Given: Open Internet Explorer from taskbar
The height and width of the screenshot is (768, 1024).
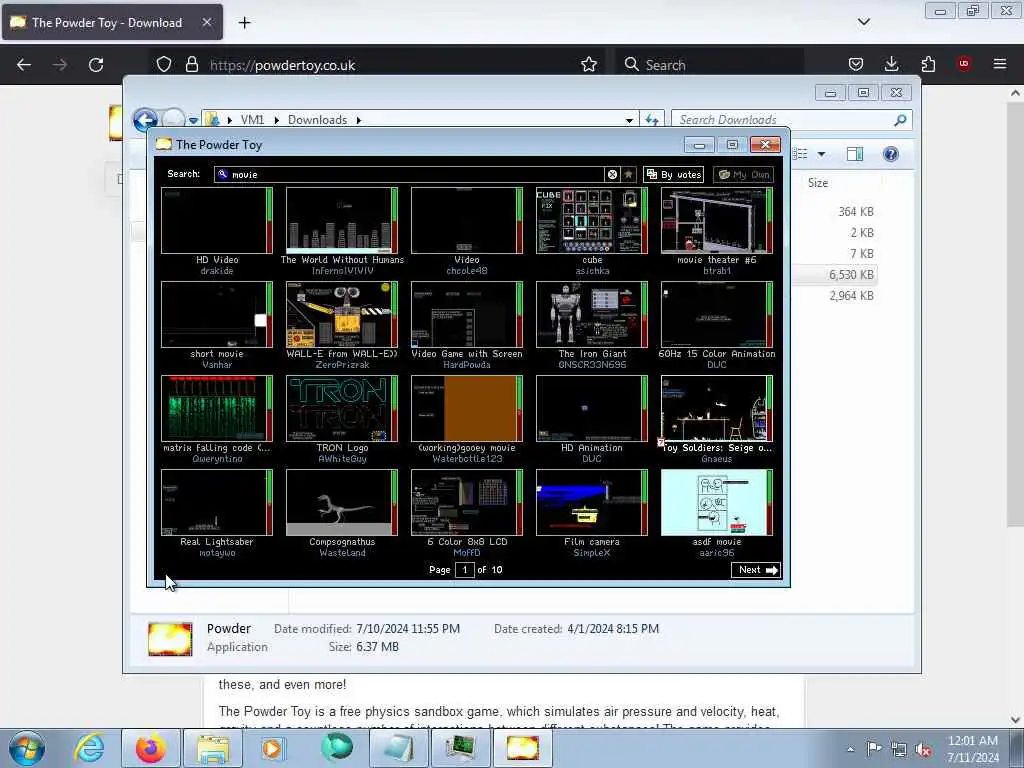Looking at the screenshot, I should pos(89,748).
